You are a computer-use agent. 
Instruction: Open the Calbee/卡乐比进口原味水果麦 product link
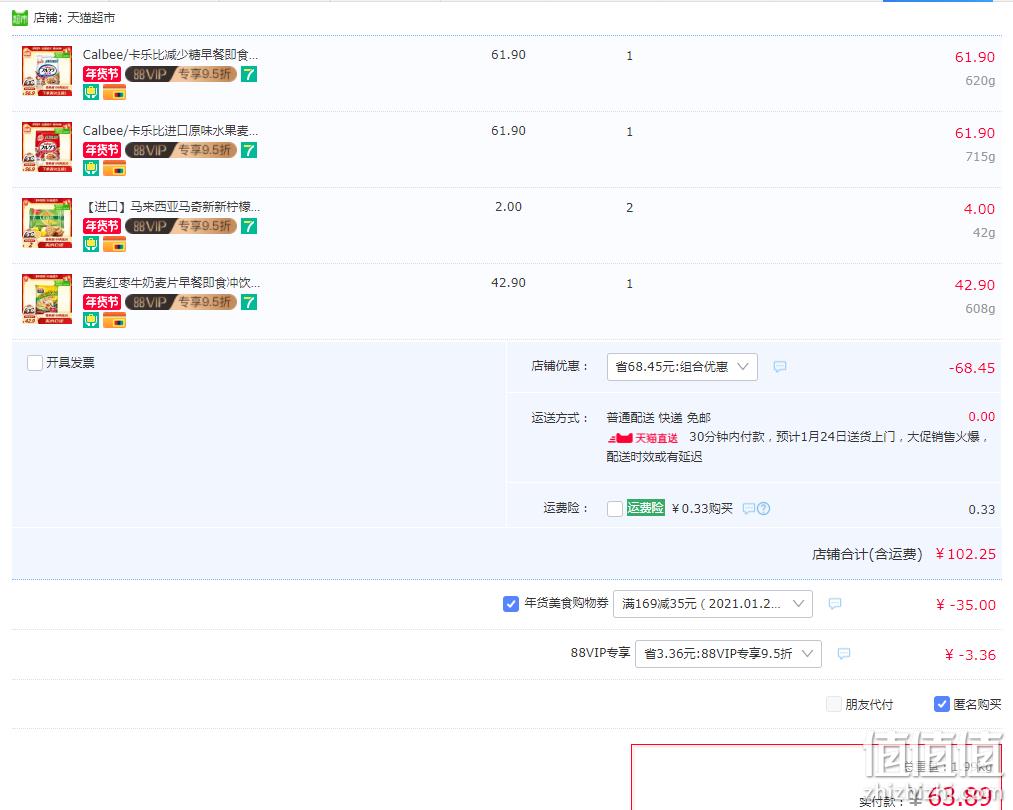(171, 130)
